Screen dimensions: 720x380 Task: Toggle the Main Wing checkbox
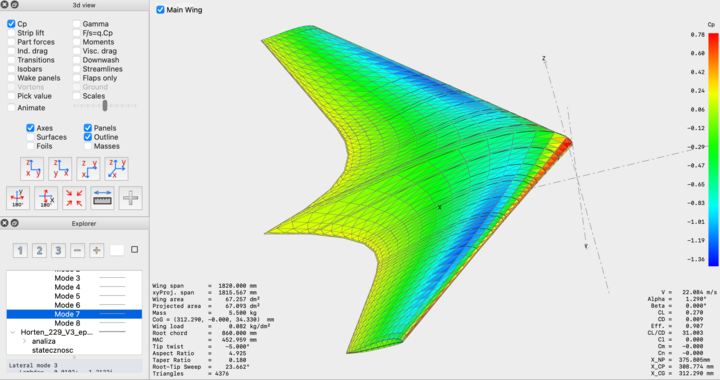160,10
